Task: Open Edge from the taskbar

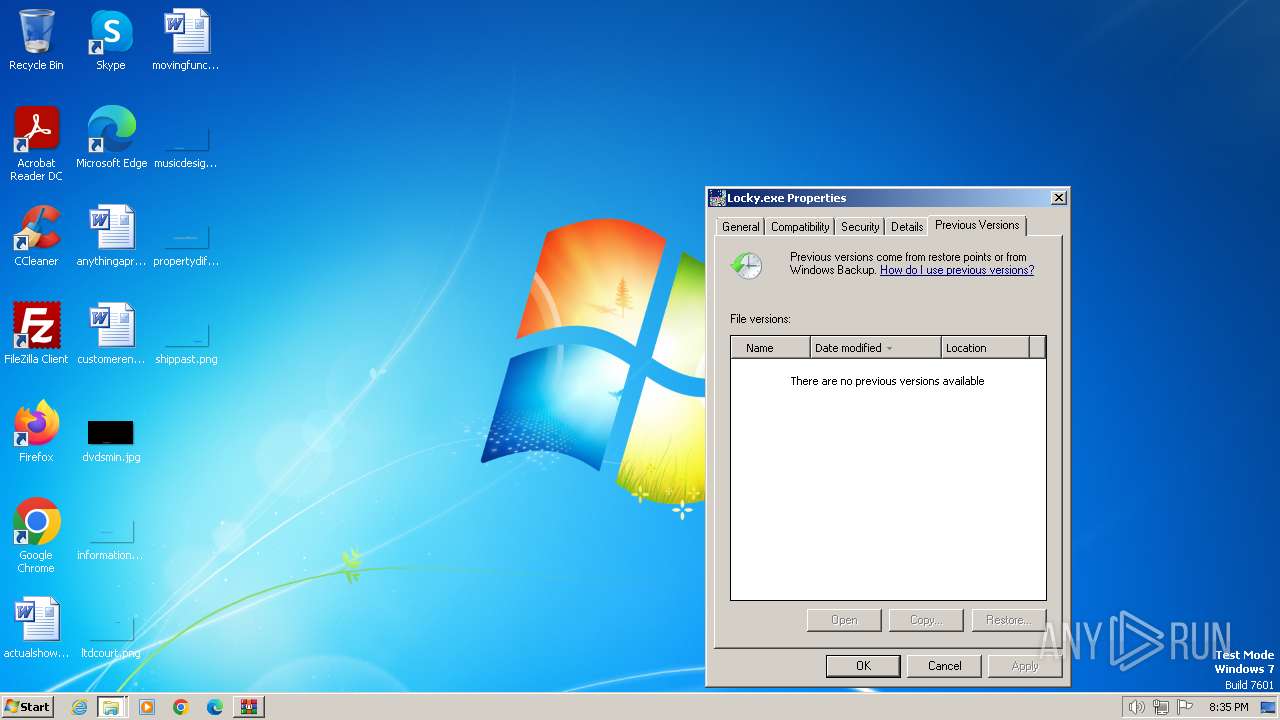Action: click(x=215, y=707)
